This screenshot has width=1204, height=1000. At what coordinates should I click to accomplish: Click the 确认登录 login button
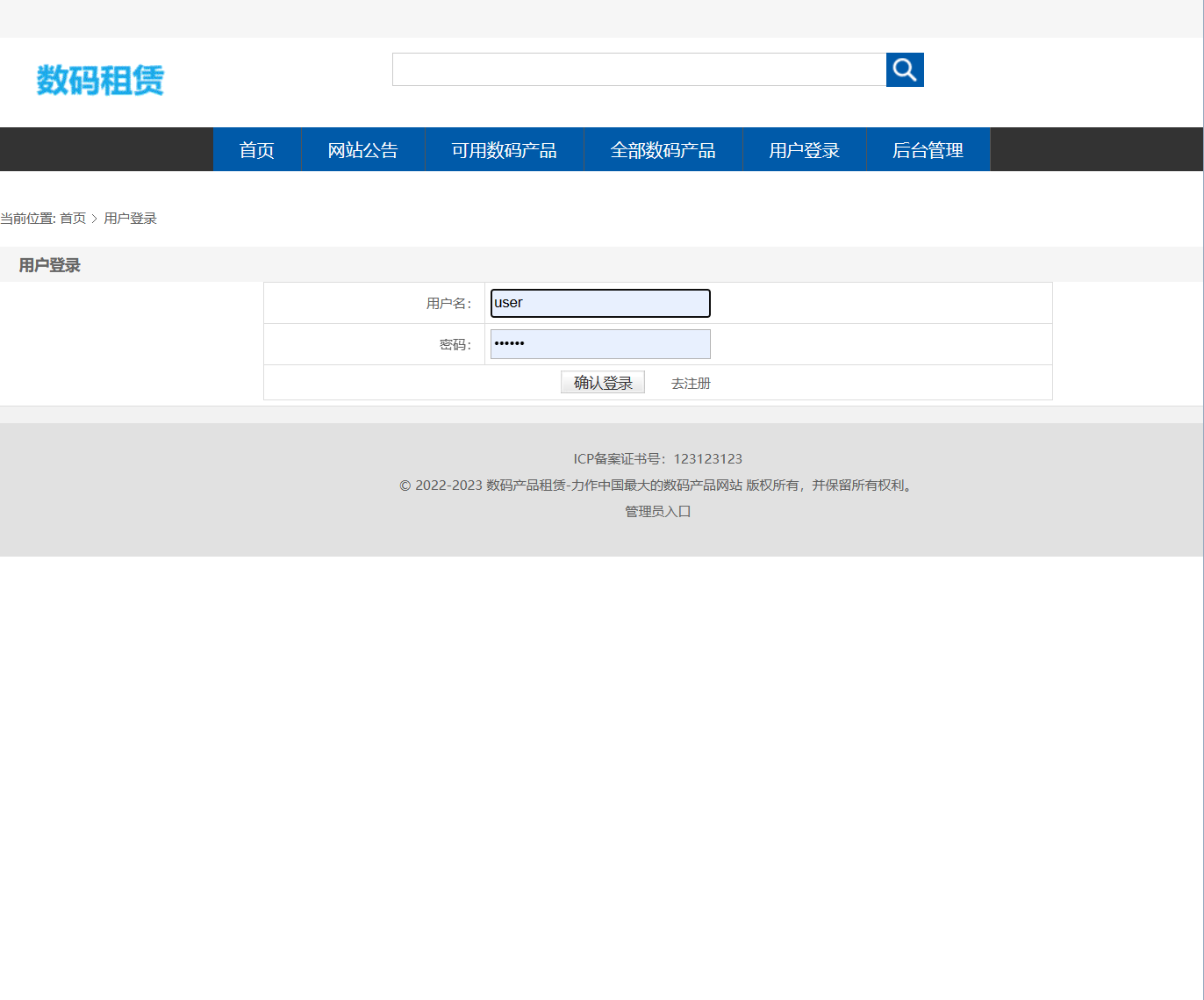tap(602, 381)
